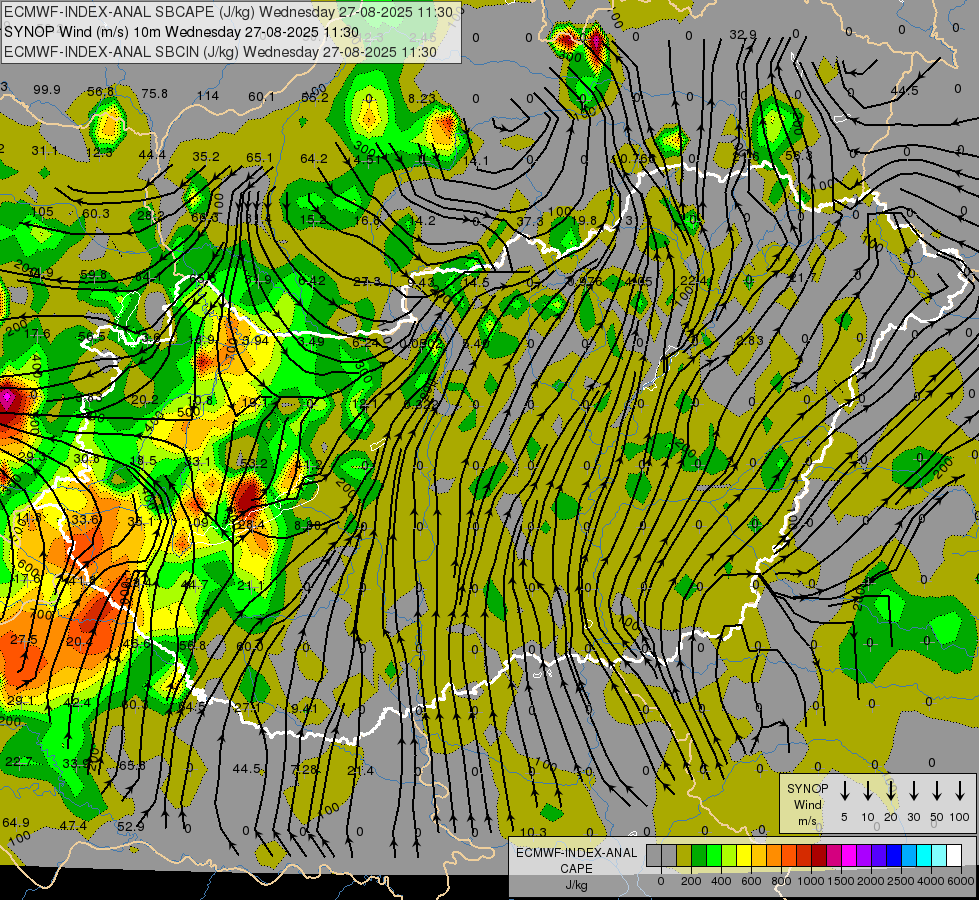Click the SYNOP Wind 10m title line
Screen dimensions: 979x900
point(182,32)
